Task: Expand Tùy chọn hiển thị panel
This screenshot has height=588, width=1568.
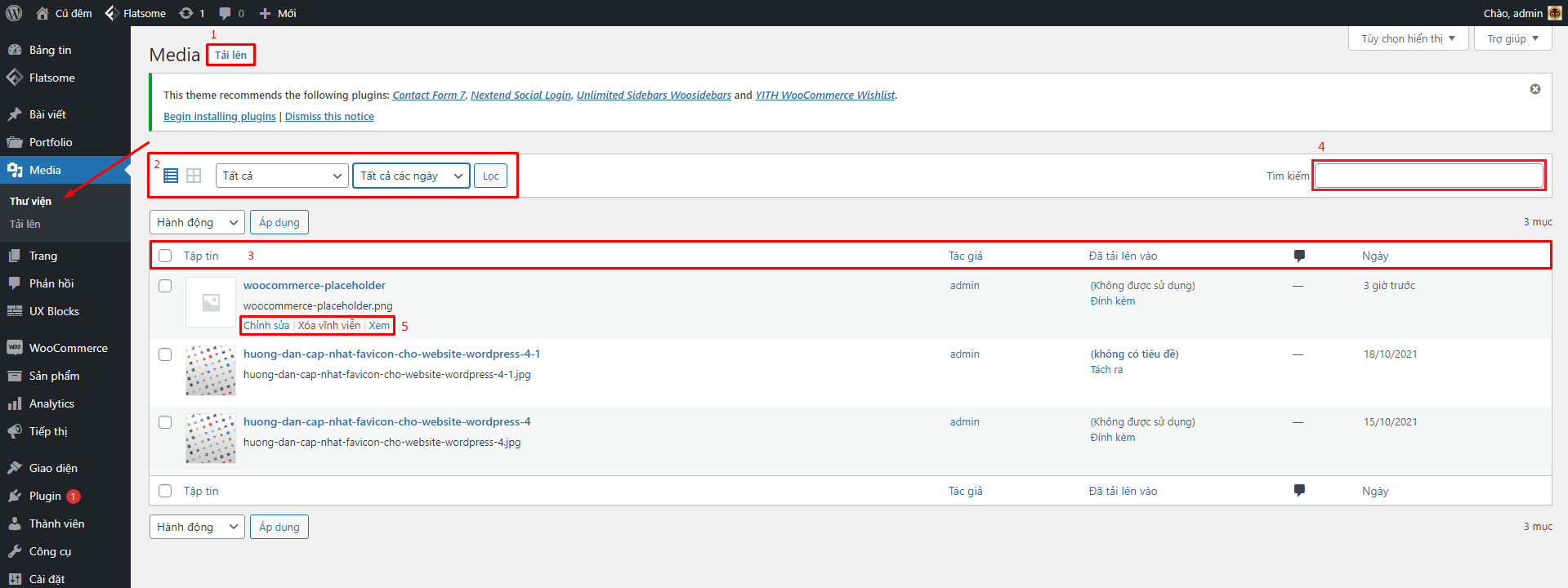Action: [1408, 38]
